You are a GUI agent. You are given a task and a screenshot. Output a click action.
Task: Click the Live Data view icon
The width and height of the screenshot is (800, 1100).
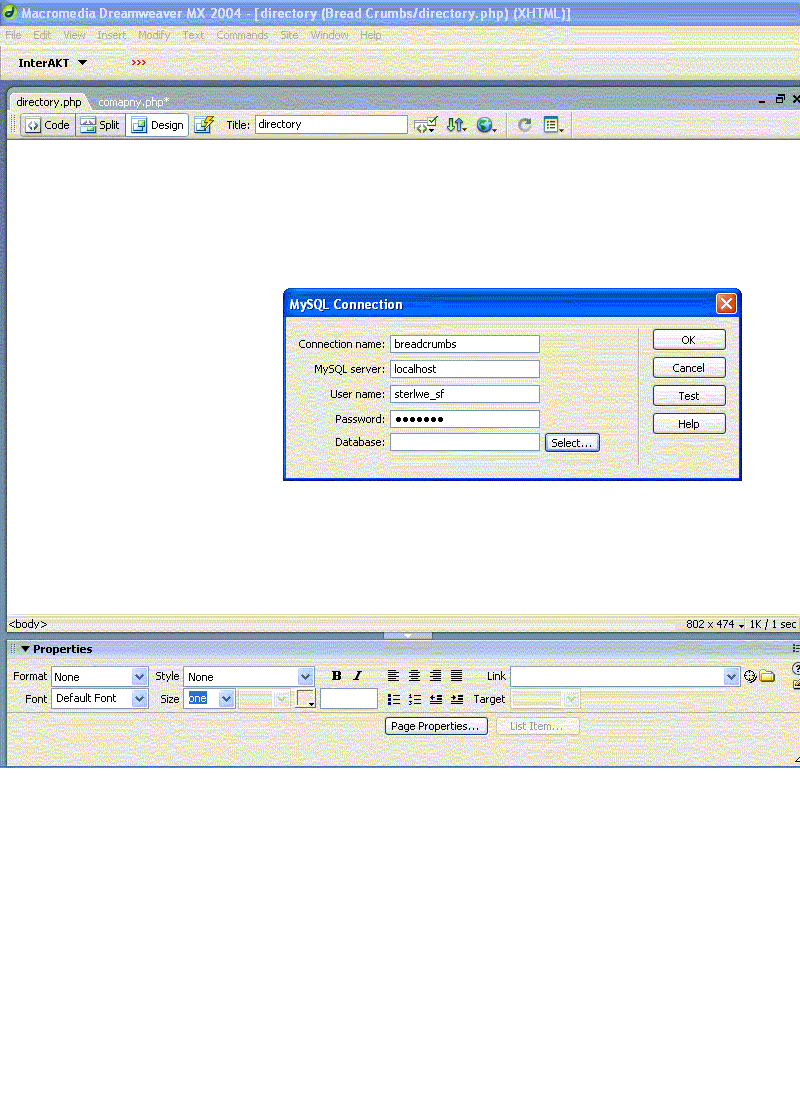click(204, 125)
